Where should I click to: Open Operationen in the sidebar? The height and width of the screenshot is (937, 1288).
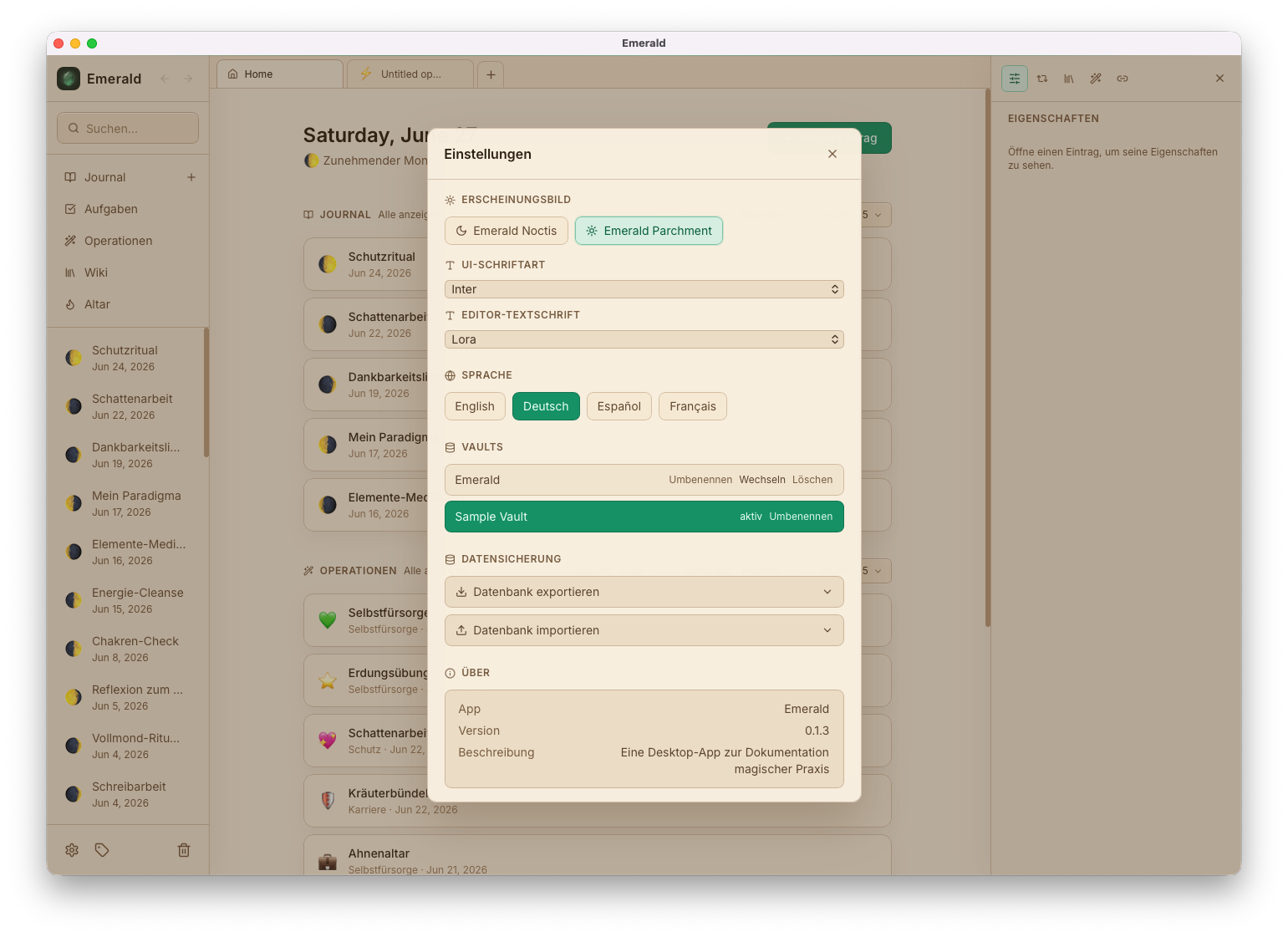coord(118,241)
